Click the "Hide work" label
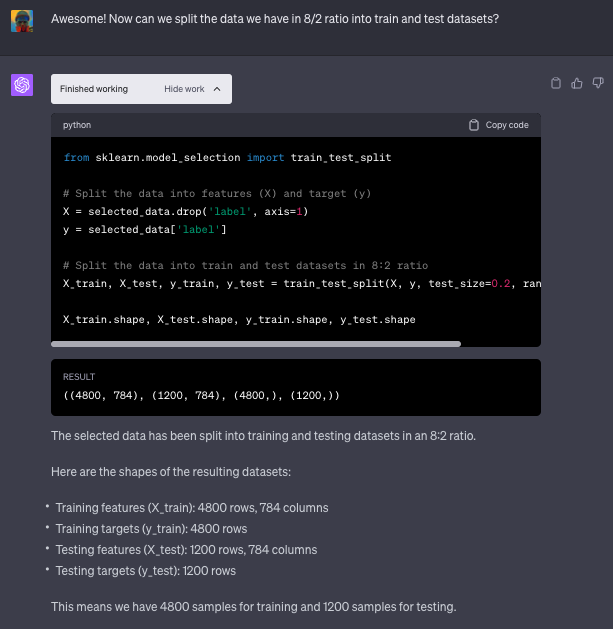The height and width of the screenshot is (629, 613). [x=184, y=89]
